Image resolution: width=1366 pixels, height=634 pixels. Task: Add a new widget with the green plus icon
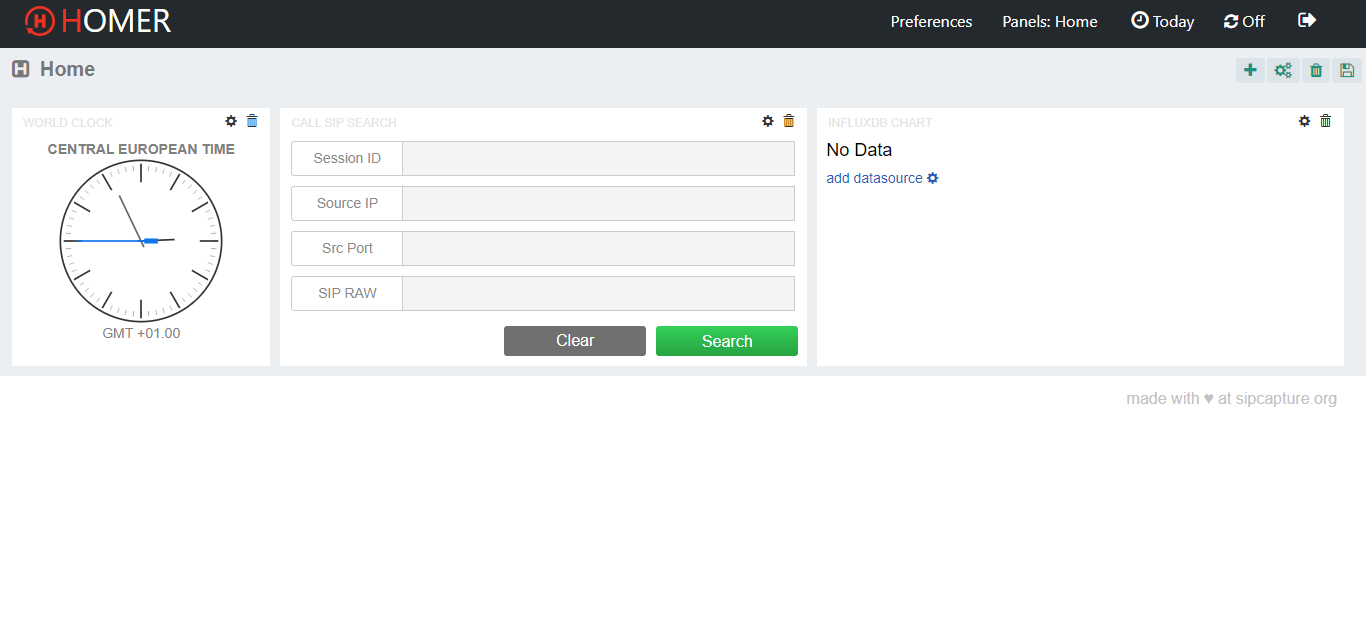pyautogui.click(x=1250, y=70)
